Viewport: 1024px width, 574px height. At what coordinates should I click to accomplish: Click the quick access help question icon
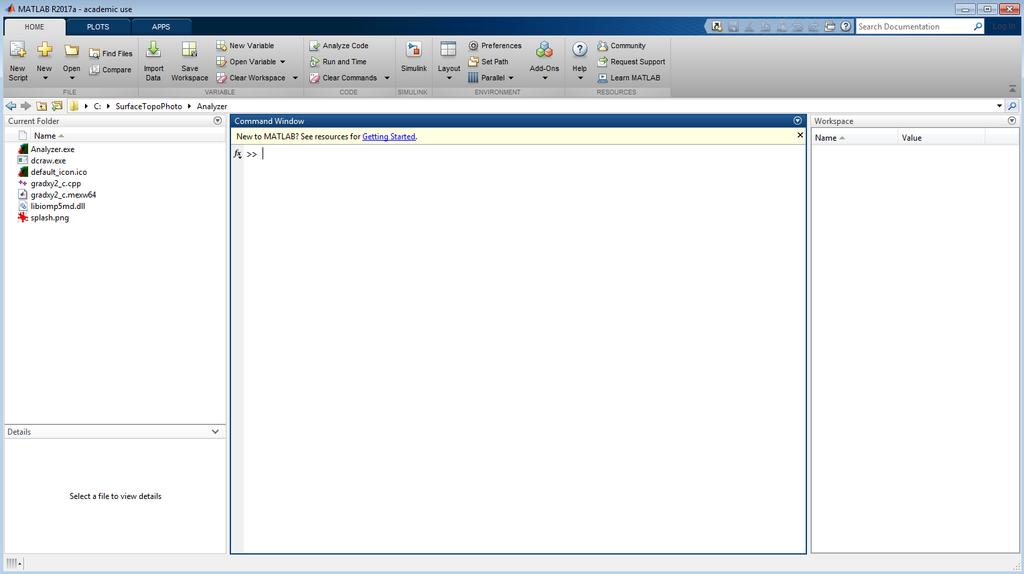point(846,27)
